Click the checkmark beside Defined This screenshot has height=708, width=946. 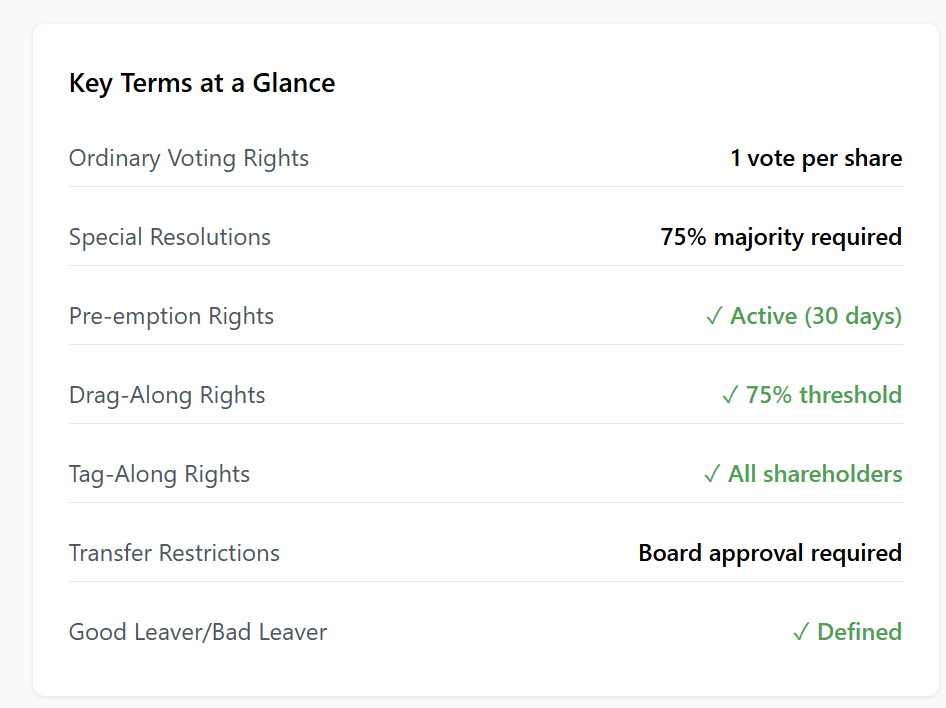(x=801, y=633)
